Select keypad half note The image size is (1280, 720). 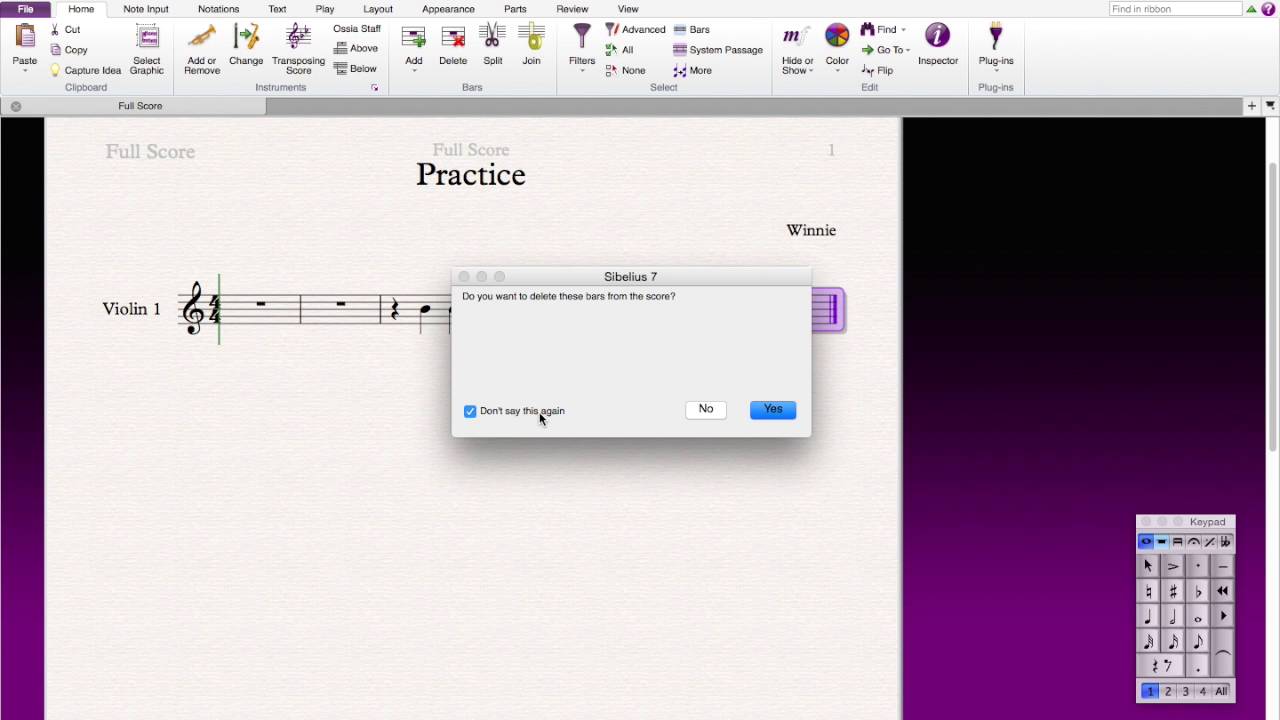[x=1173, y=616]
